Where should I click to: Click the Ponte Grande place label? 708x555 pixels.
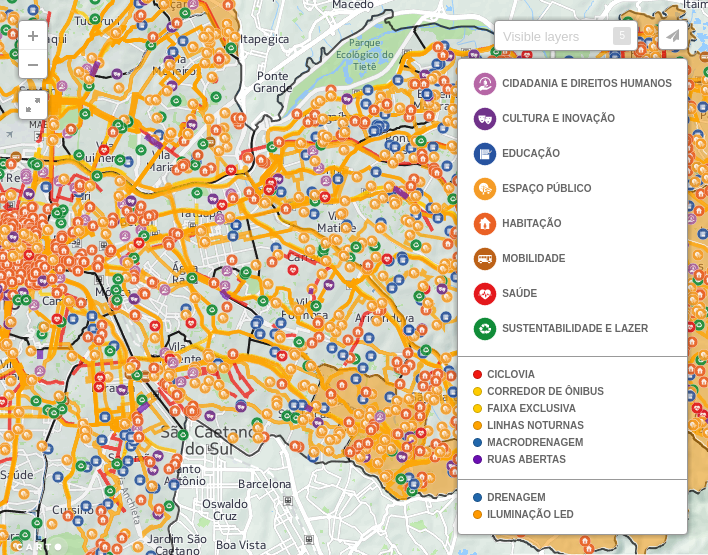tap(272, 82)
